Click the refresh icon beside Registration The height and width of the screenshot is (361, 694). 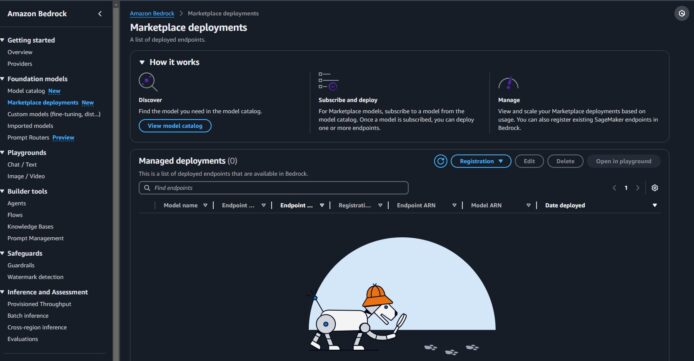click(440, 161)
